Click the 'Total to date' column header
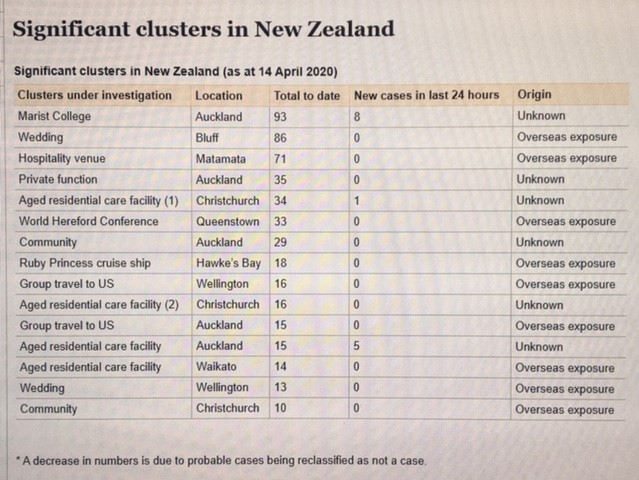Viewport: 639px width, 480px height. (307, 95)
